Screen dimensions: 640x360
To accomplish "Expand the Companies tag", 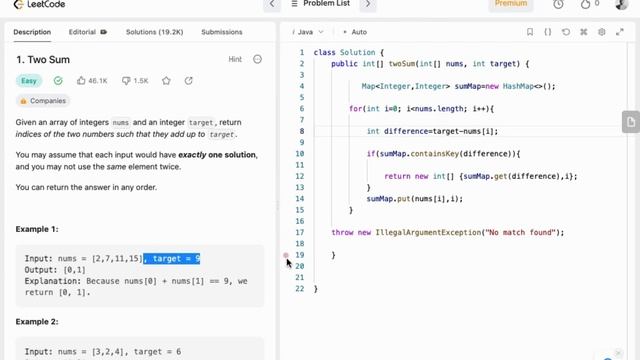I will pos(43,101).
